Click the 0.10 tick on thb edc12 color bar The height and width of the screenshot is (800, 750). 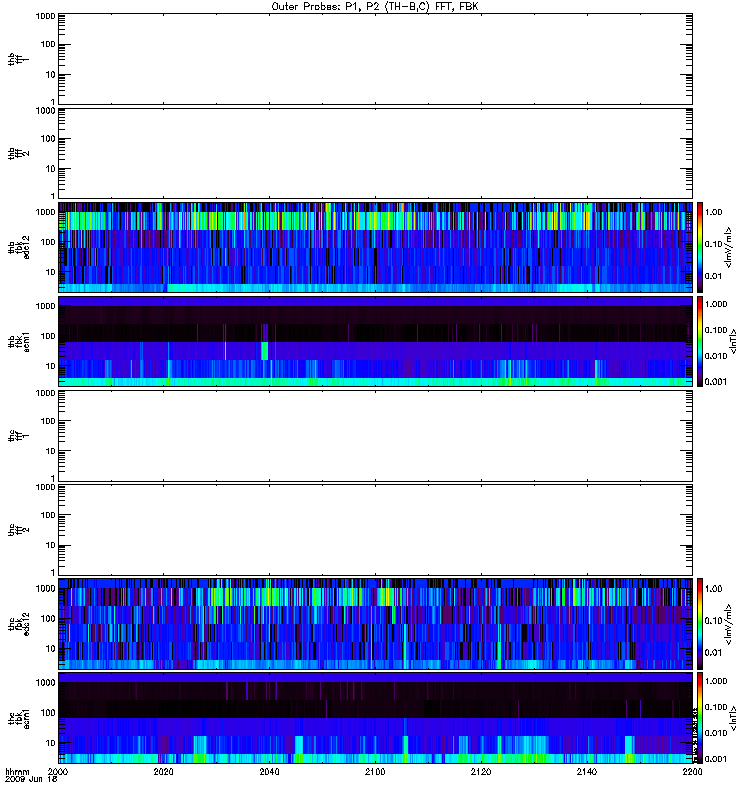[714, 244]
